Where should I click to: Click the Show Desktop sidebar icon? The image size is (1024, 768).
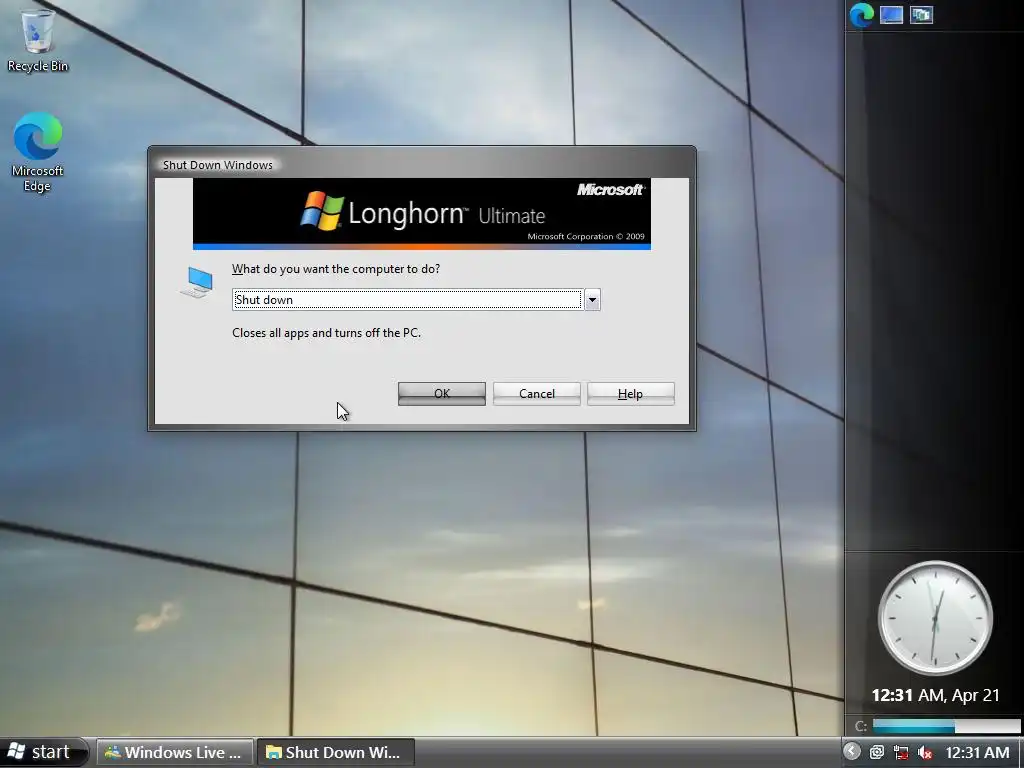tap(891, 15)
